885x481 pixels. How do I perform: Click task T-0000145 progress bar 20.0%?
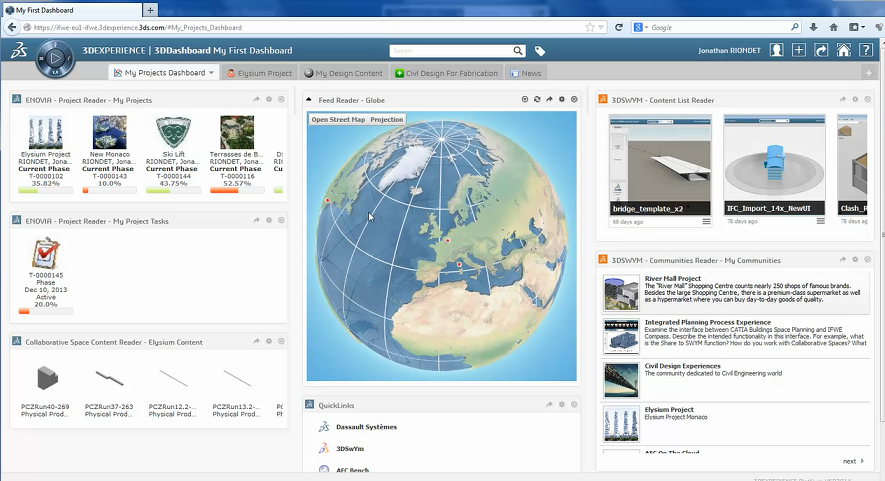pos(45,311)
